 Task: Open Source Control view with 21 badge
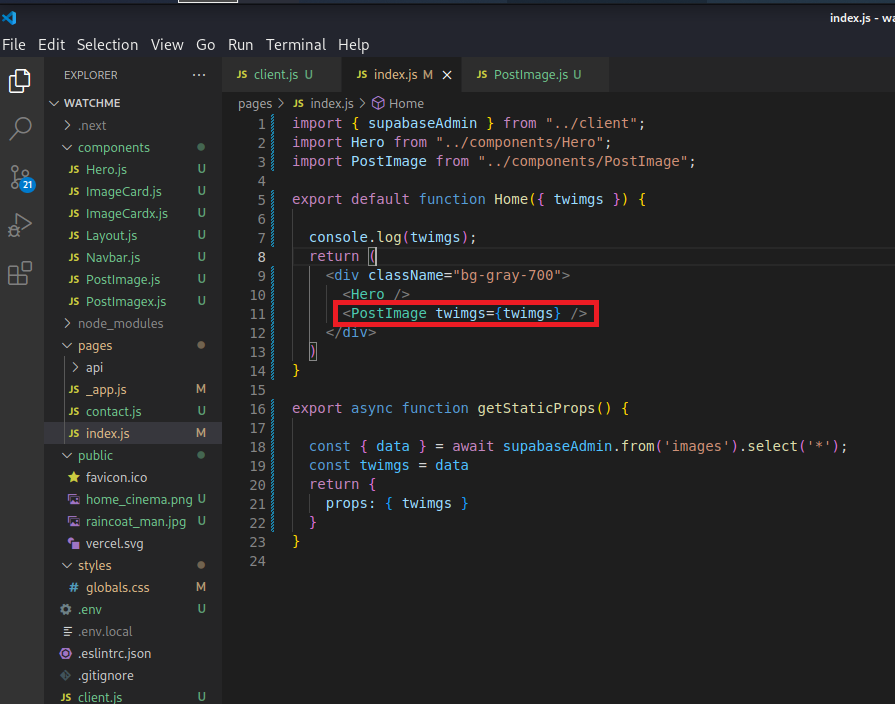[x=22, y=178]
